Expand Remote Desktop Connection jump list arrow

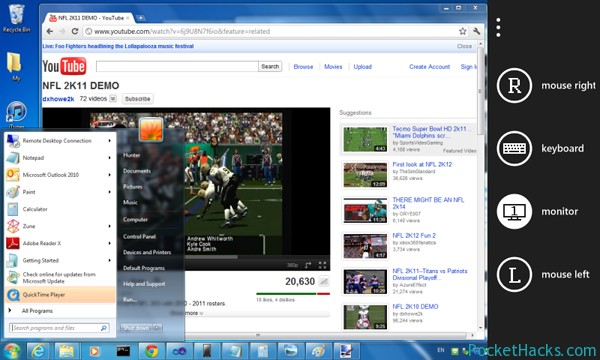coord(109,140)
